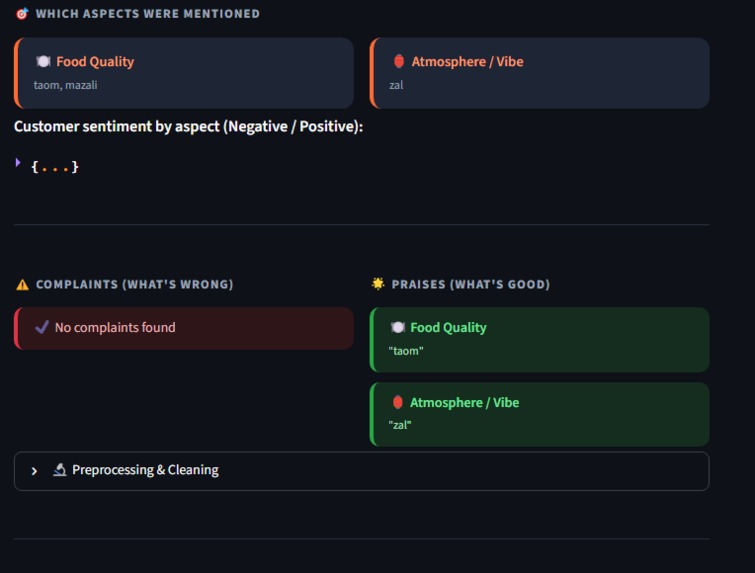
Task: Expand the collapsed JSON sentiment object
Action: [x=18, y=162]
